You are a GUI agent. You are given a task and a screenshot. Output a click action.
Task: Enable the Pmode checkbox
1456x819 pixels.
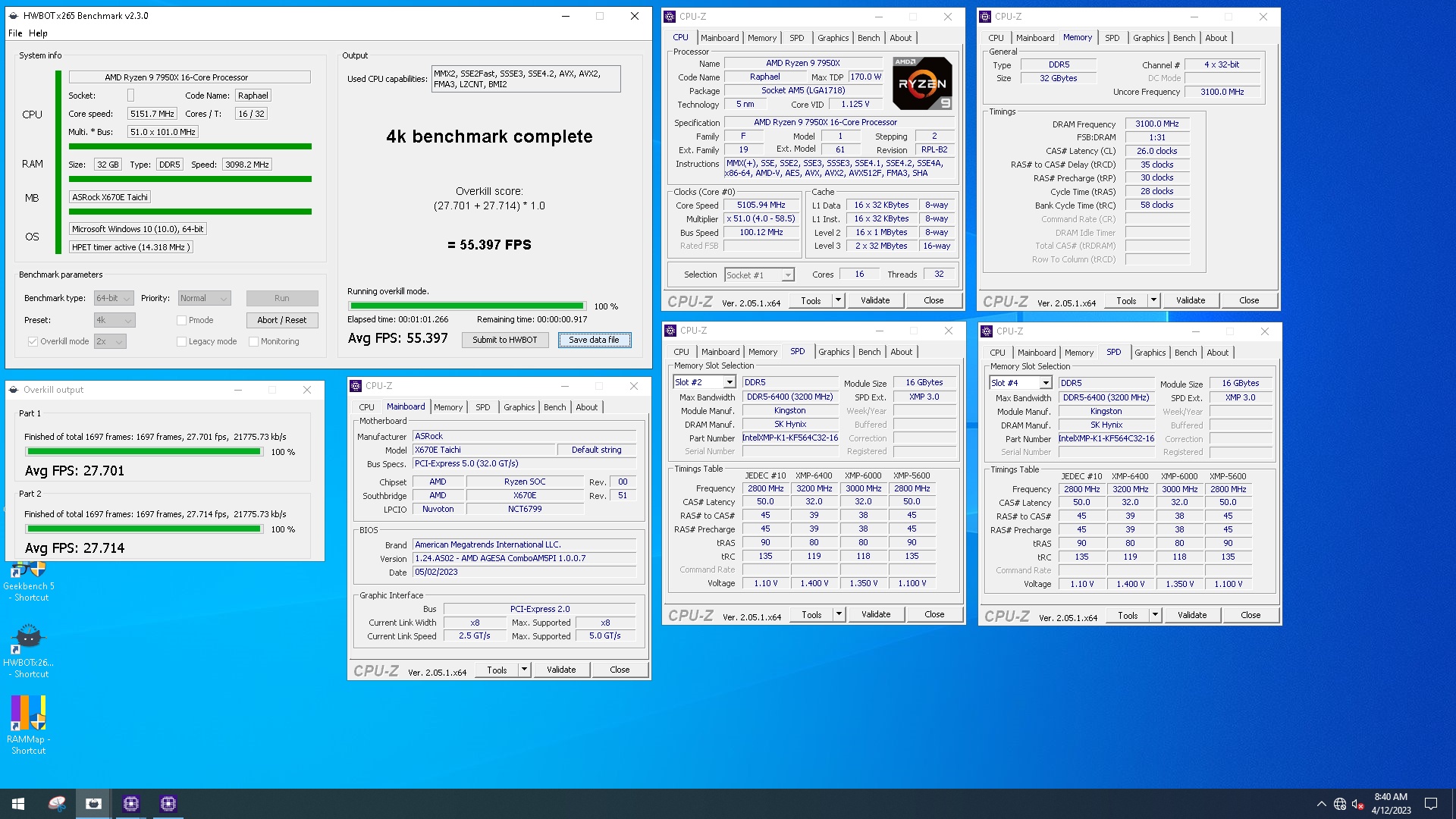click(181, 321)
